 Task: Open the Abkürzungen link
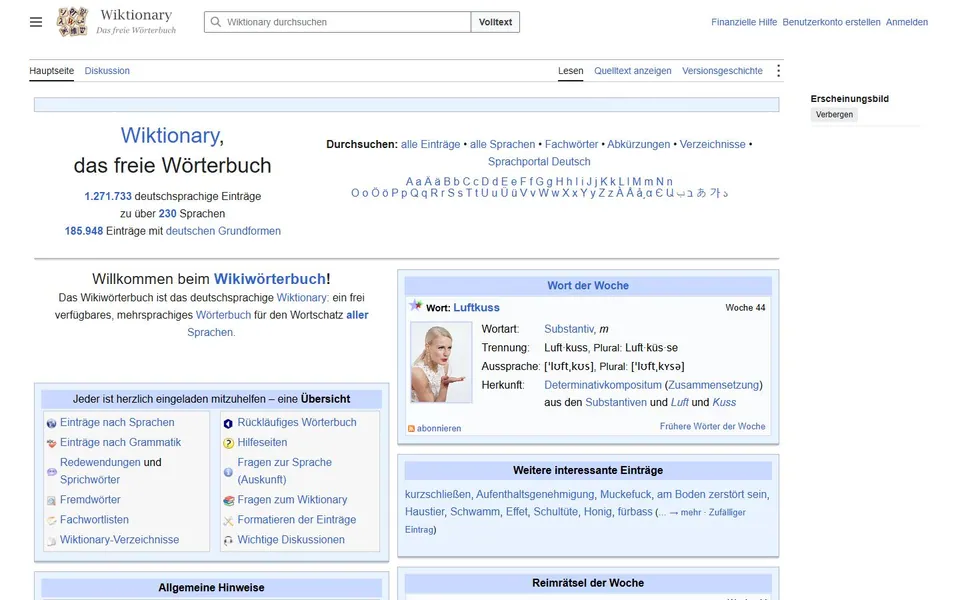(639, 144)
